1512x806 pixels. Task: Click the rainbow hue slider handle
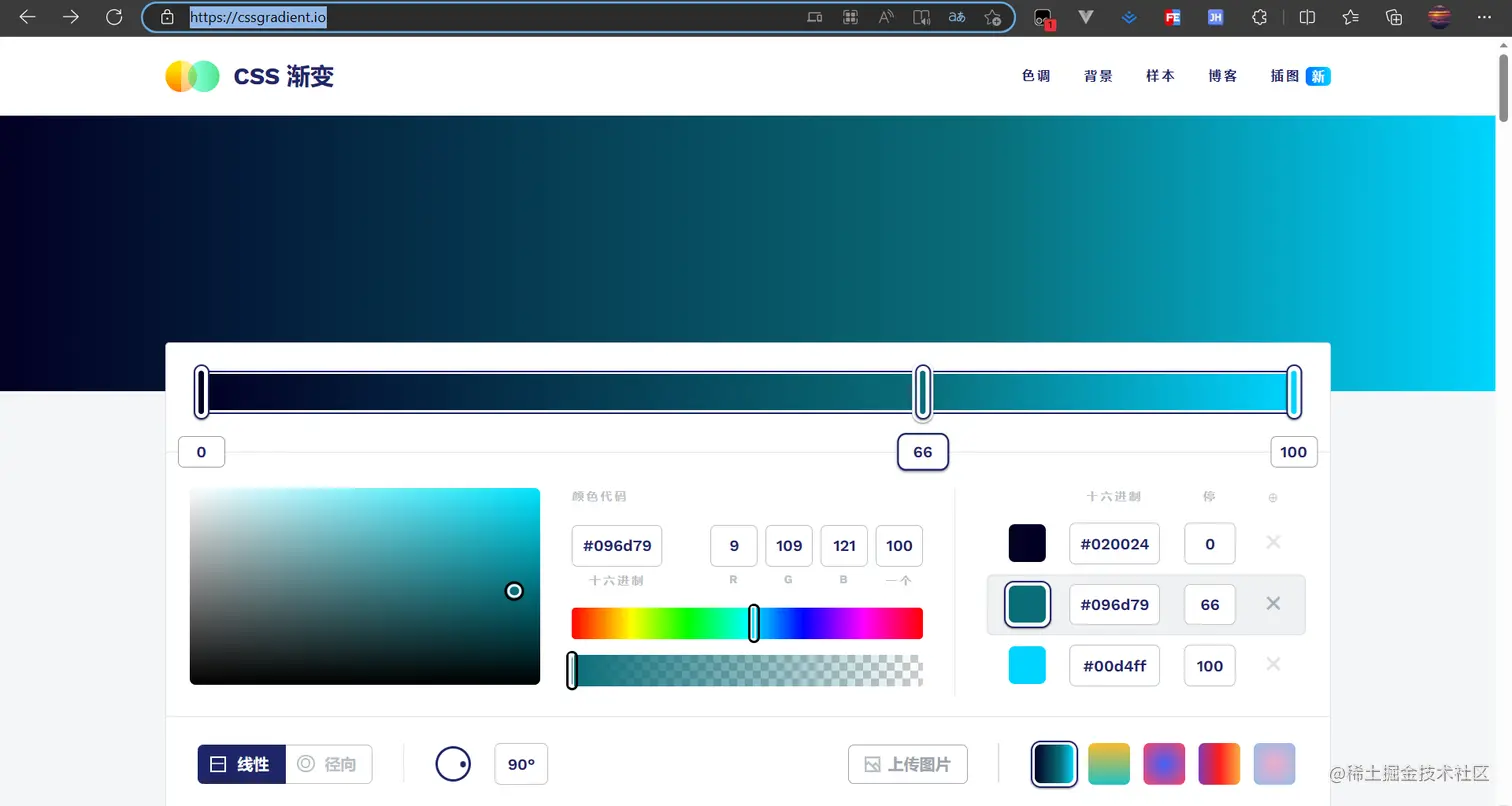754,623
